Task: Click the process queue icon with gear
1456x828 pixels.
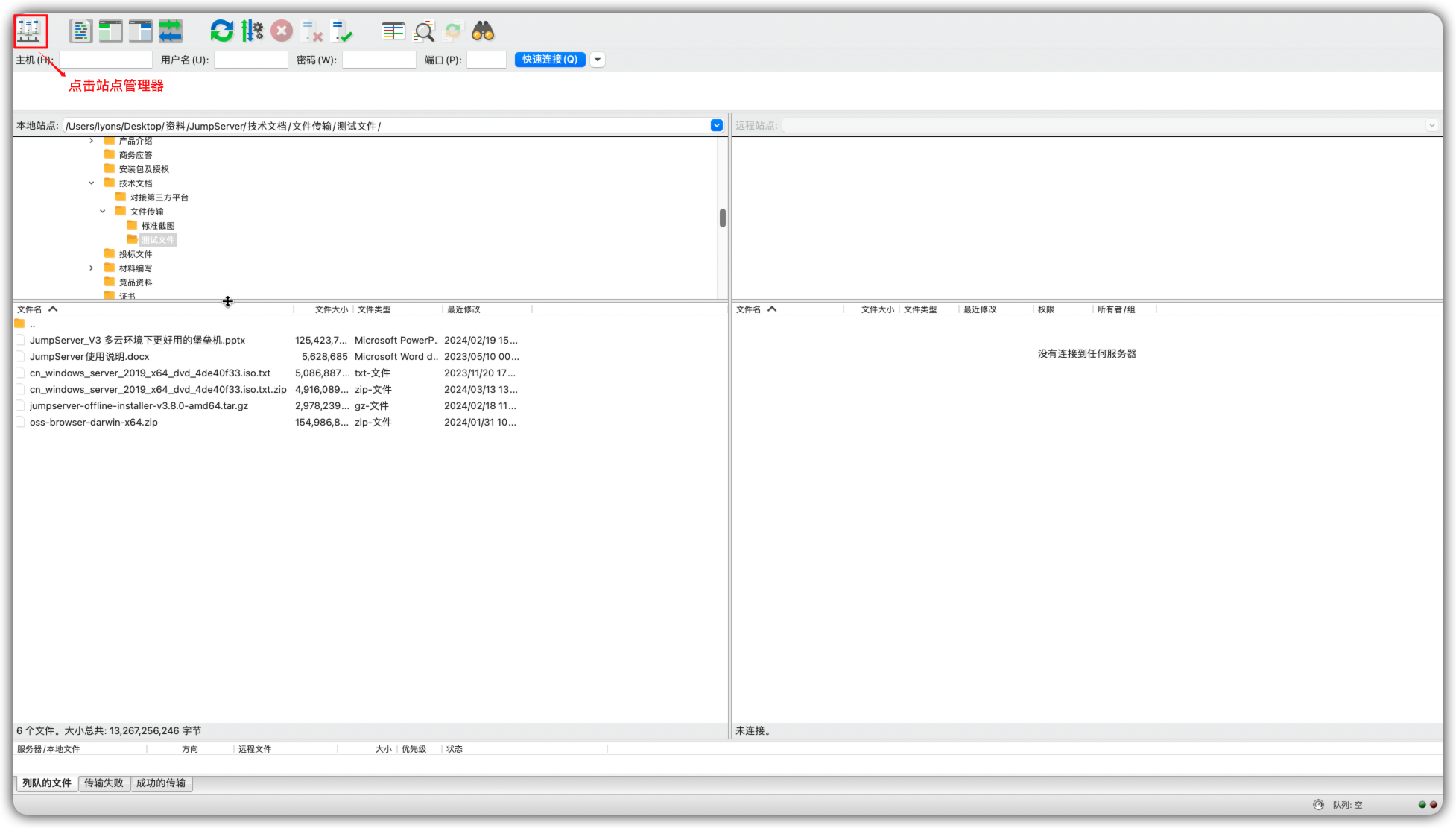Action: [x=252, y=31]
